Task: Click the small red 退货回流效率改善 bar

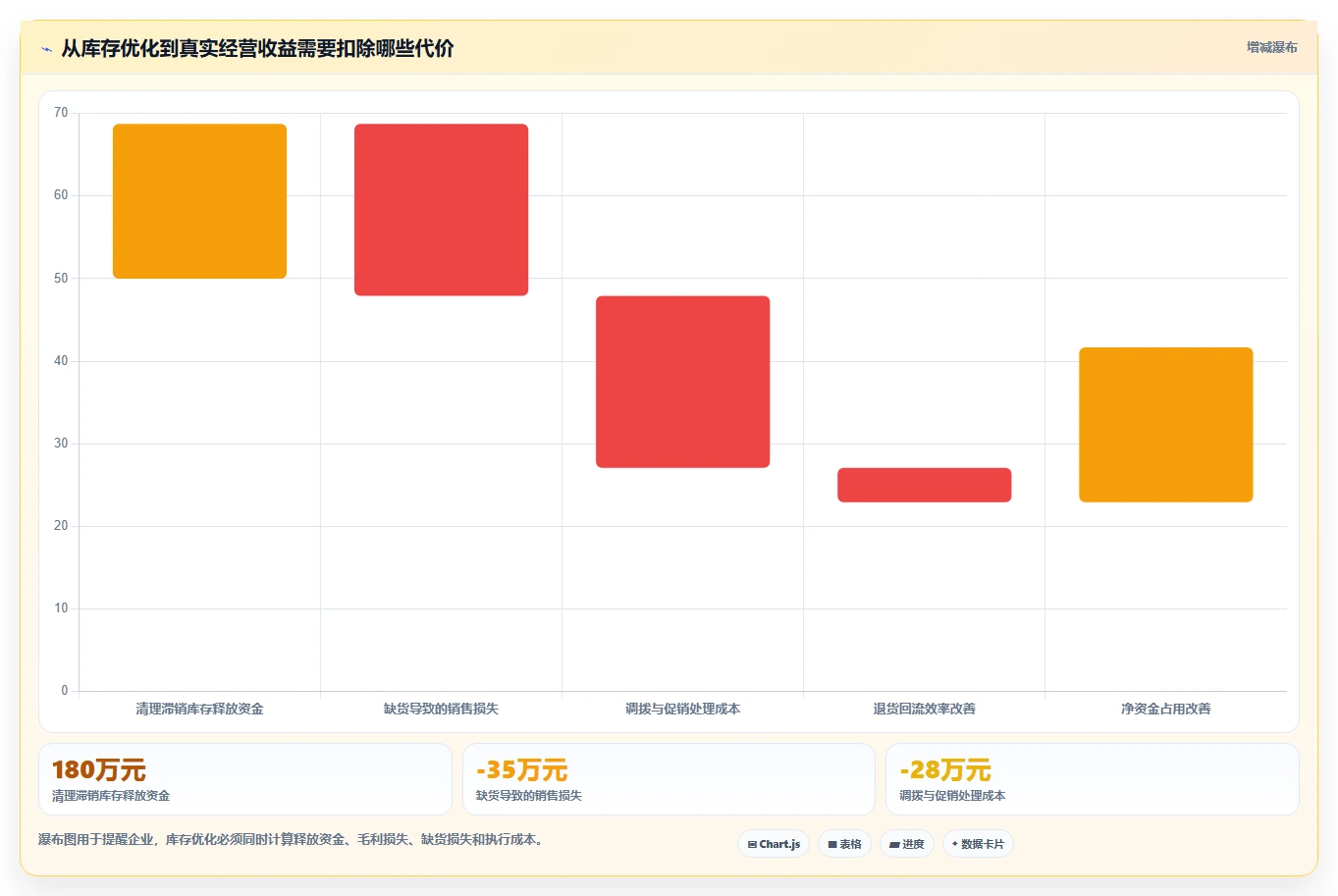Action: click(x=924, y=485)
